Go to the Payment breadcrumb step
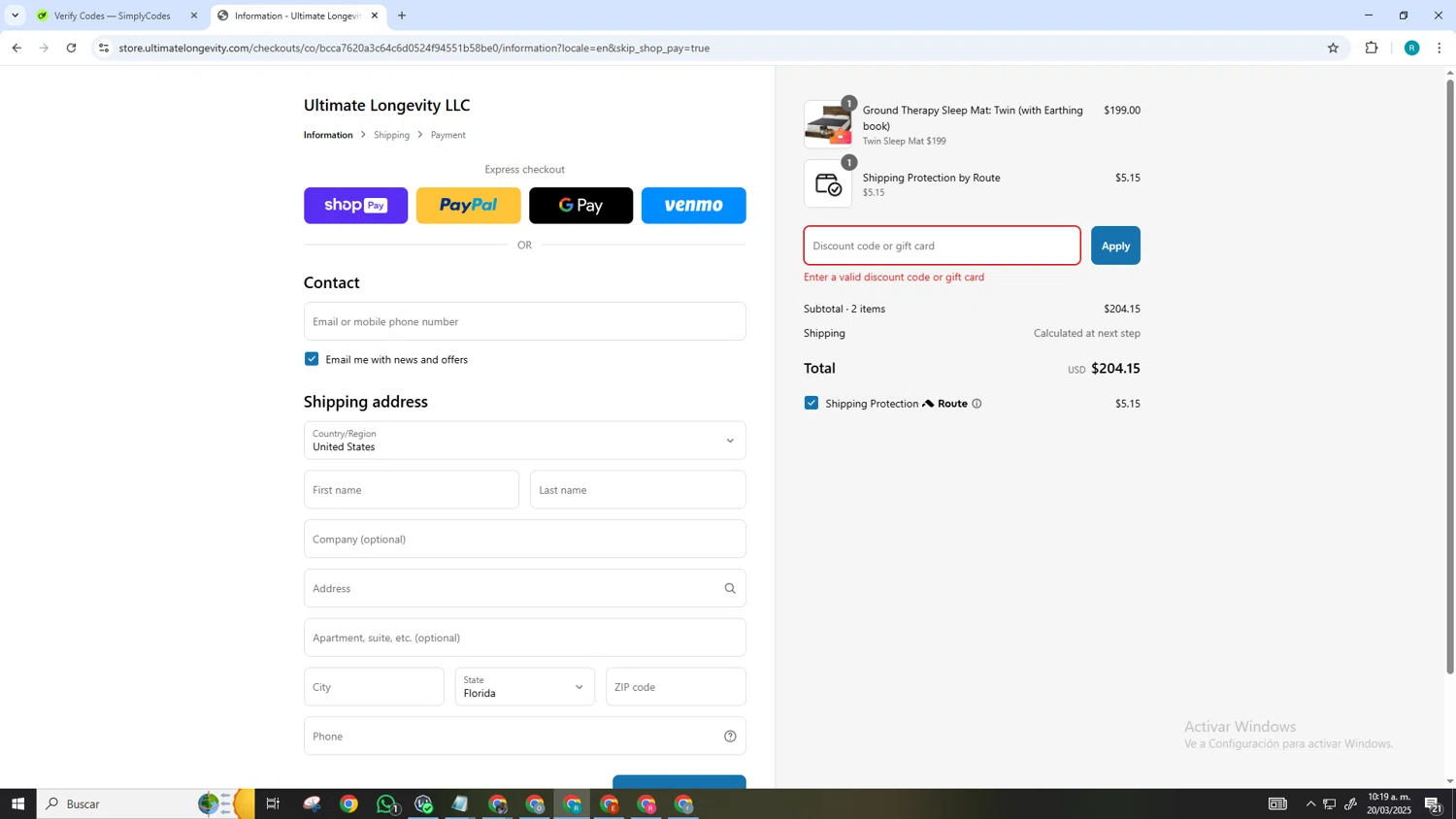Image resolution: width=1456 pixels, height=819 pixels. 448,135
